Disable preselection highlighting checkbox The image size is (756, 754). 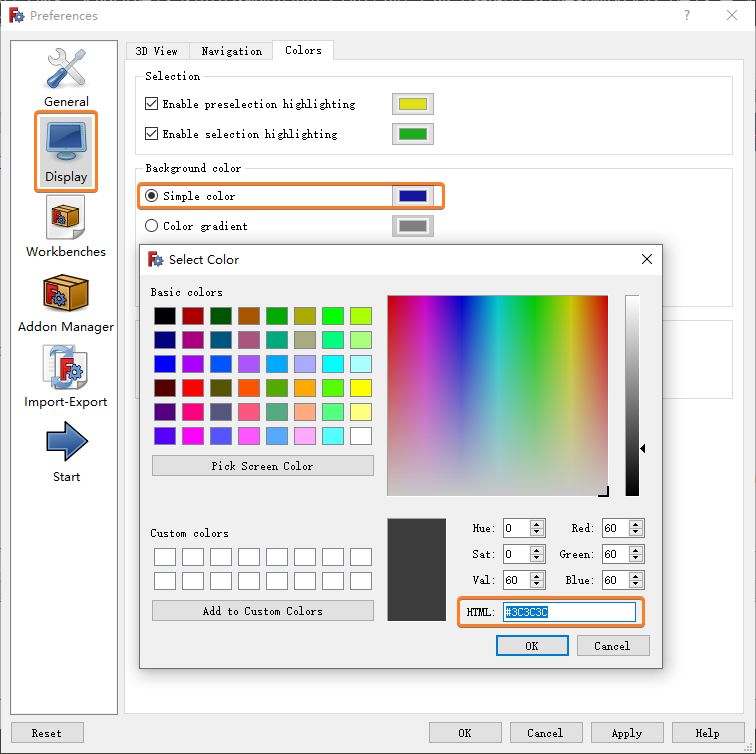[x=152, y=104]
